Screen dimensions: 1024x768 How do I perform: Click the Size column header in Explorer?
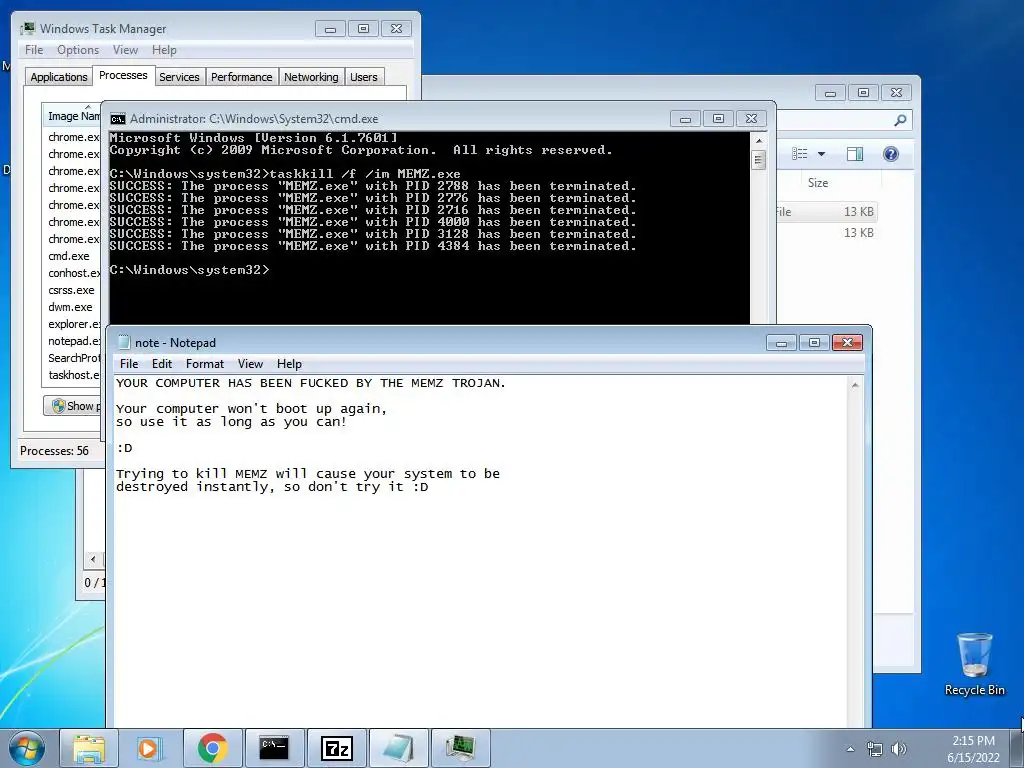[x=818, y=183]
